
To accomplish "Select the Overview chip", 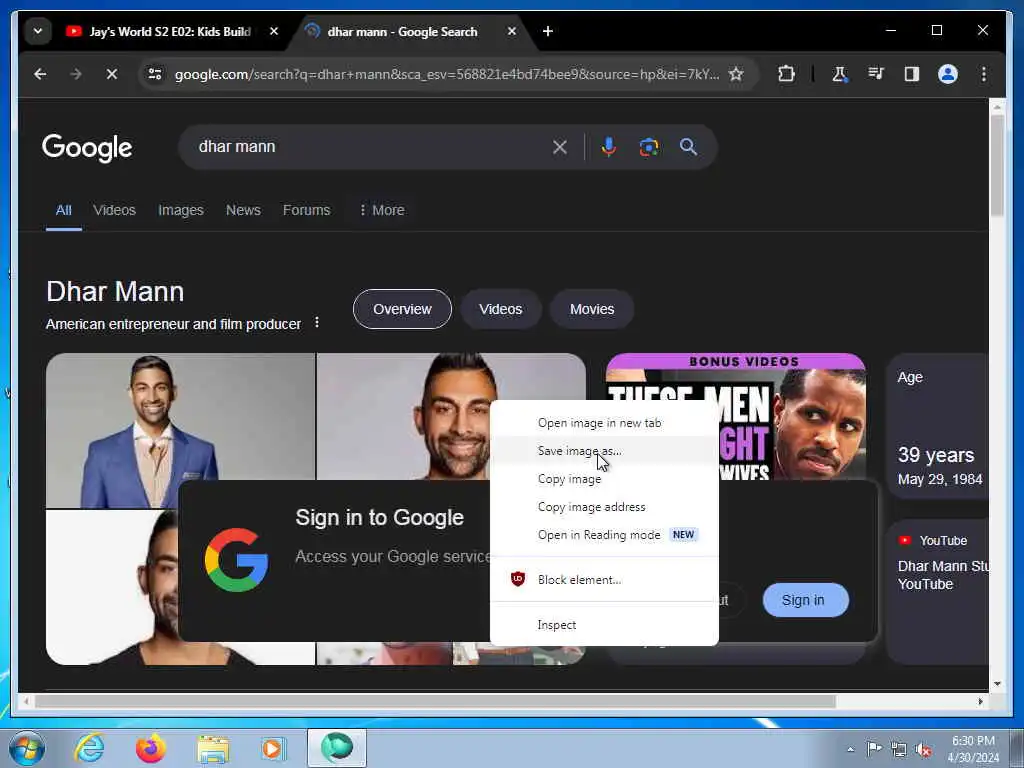I will click(x=402, y=310).
